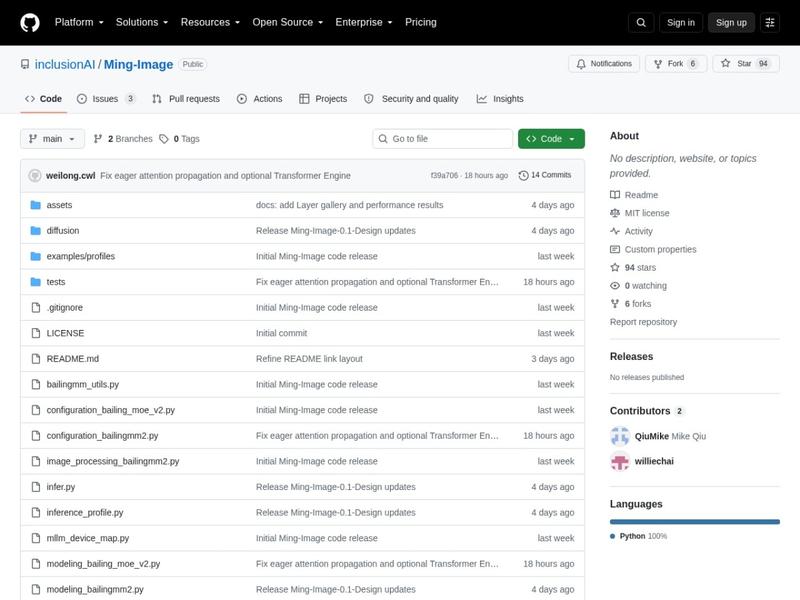This screenshot has width=800, height=600.
Task: Click Sign in button
Action: 681,22
